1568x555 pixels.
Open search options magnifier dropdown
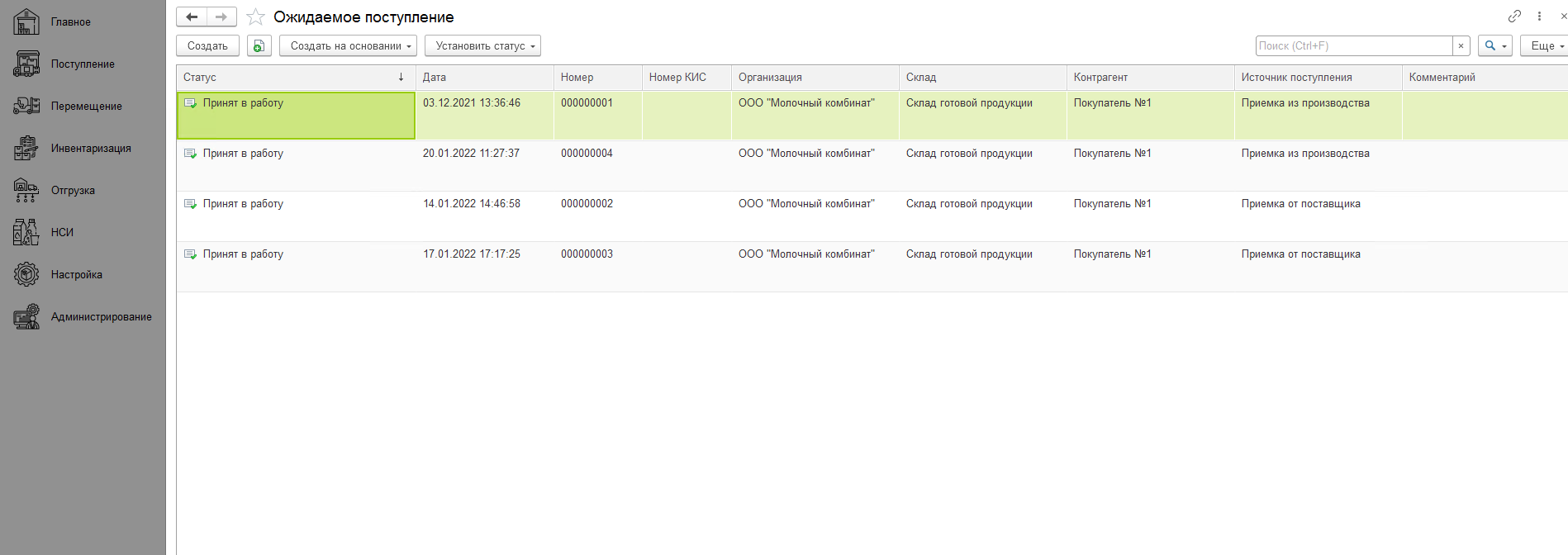click(1494, 46)
